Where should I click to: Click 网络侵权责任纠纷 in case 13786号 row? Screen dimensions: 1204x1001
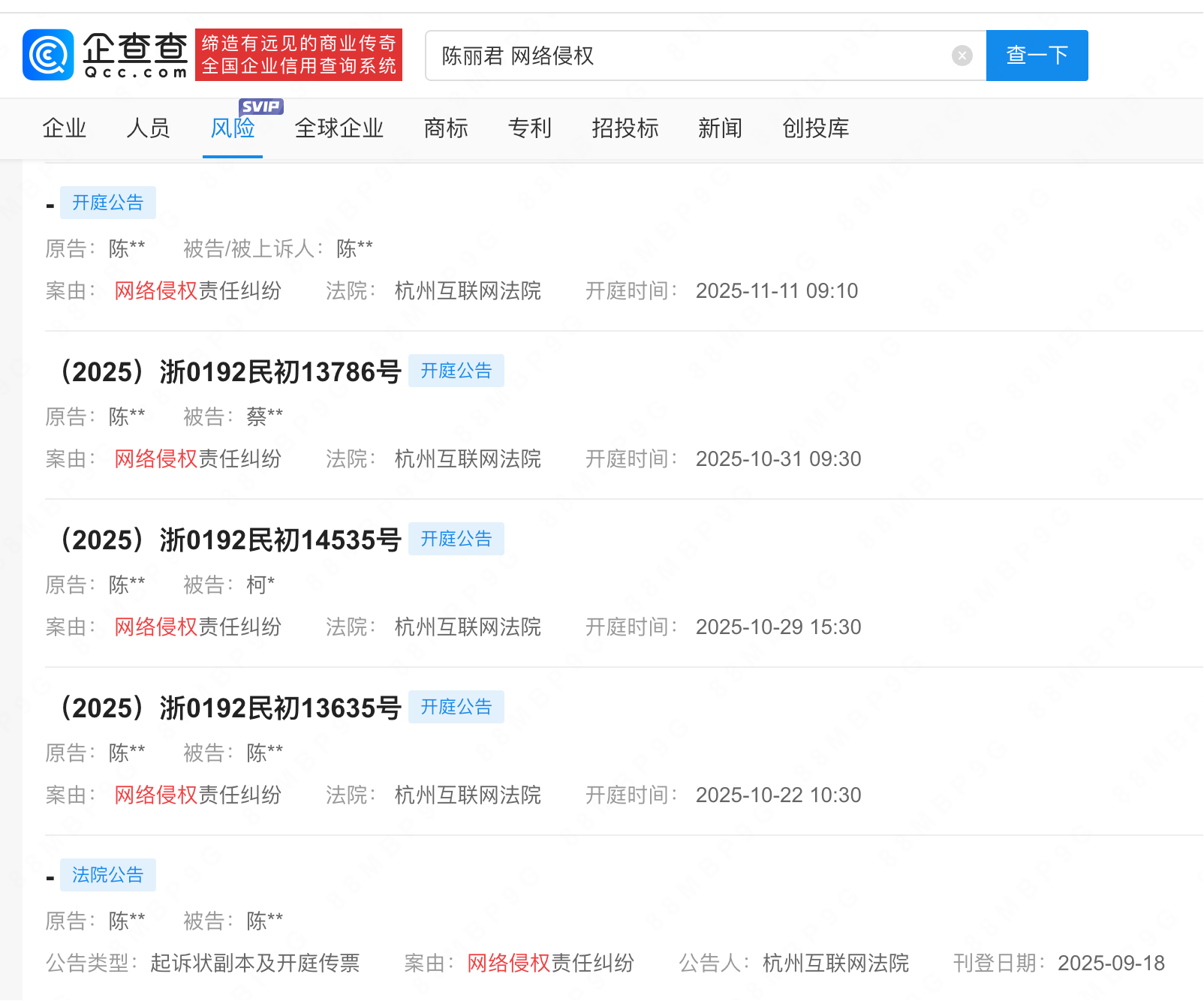pyautogui.click(x=198, y=459)
